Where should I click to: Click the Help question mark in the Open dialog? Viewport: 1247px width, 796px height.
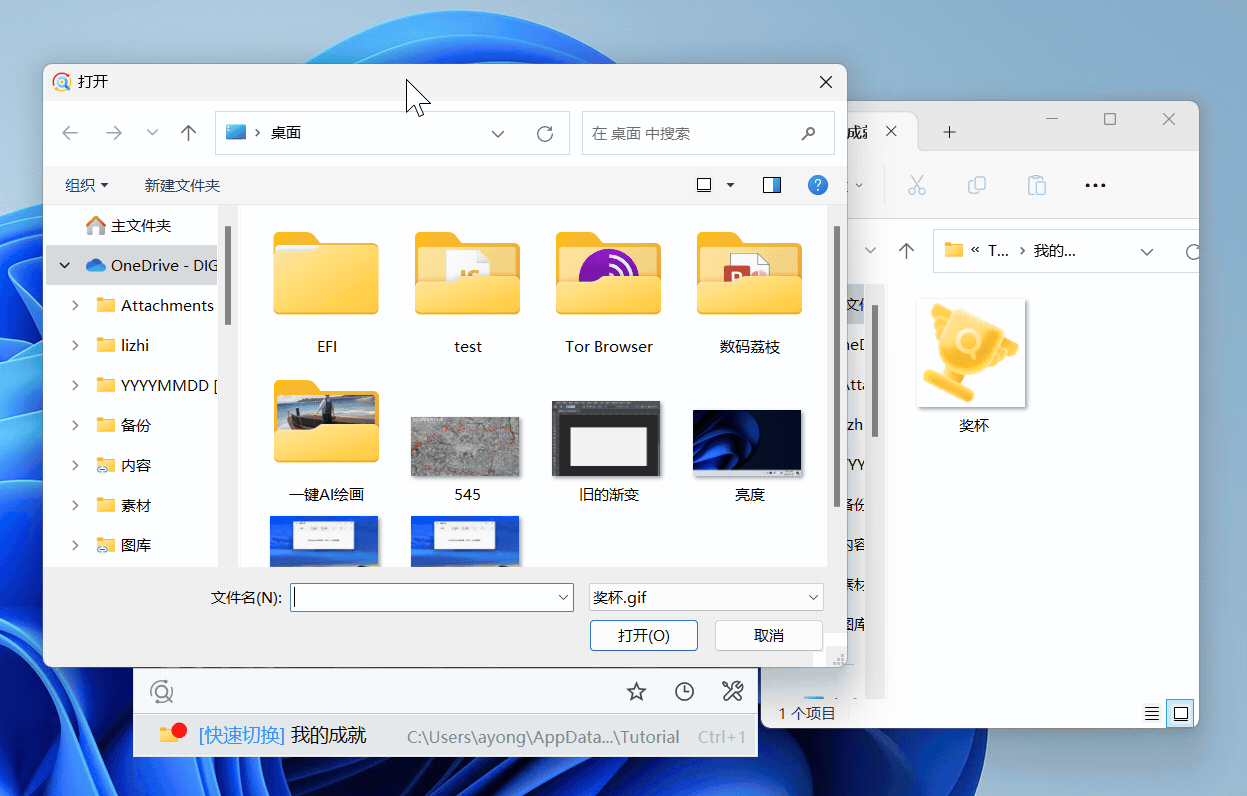[x=817, y=185]
